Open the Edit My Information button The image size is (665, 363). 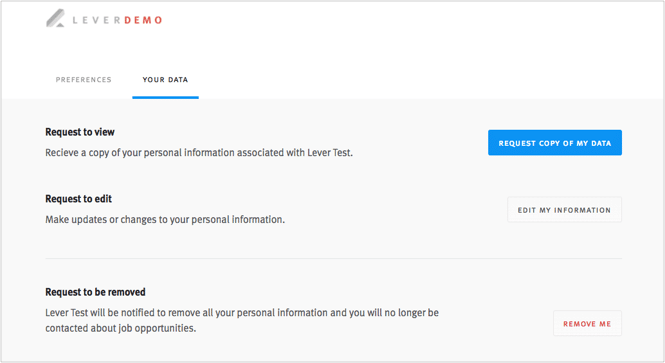click(x=564, y=209)
